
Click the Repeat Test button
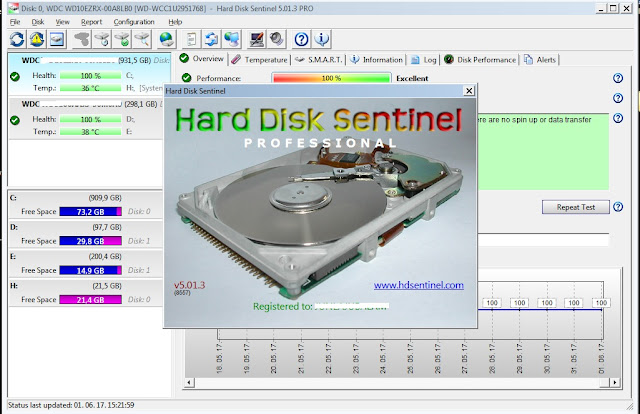tap(576, 207)
